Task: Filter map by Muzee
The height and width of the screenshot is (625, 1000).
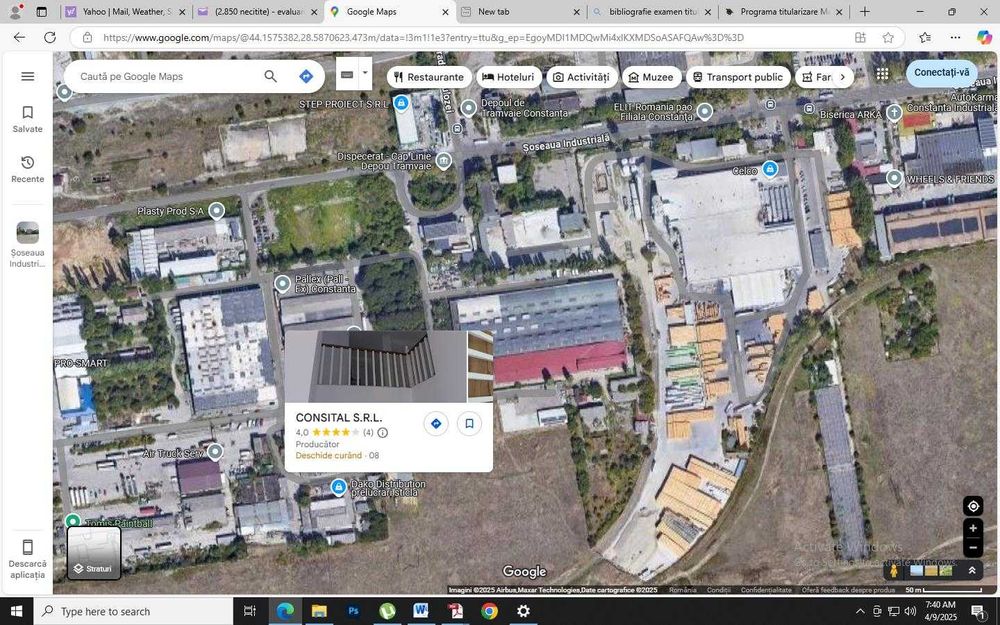Action: click(x=651, y=77)
